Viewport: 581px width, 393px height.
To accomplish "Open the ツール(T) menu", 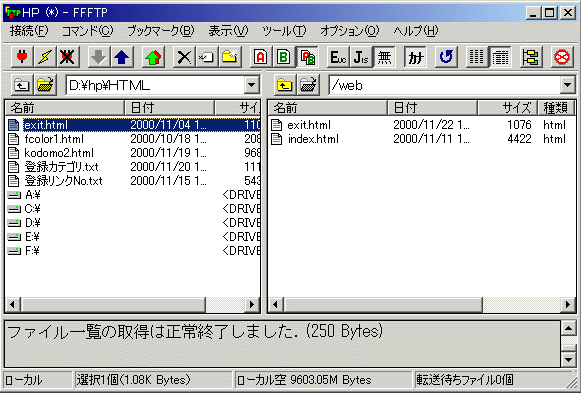I will click(x=284, y=31).
